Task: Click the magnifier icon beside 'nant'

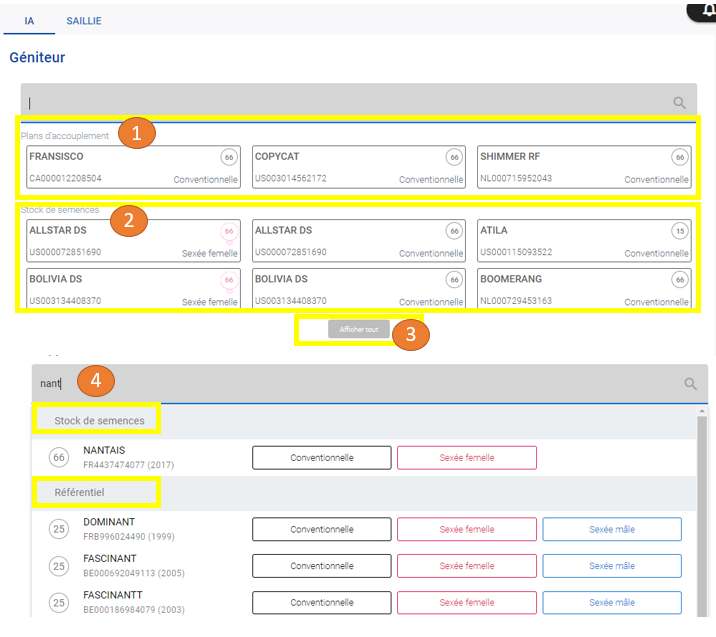Action: pyautogui.click(x=690, y=384)
